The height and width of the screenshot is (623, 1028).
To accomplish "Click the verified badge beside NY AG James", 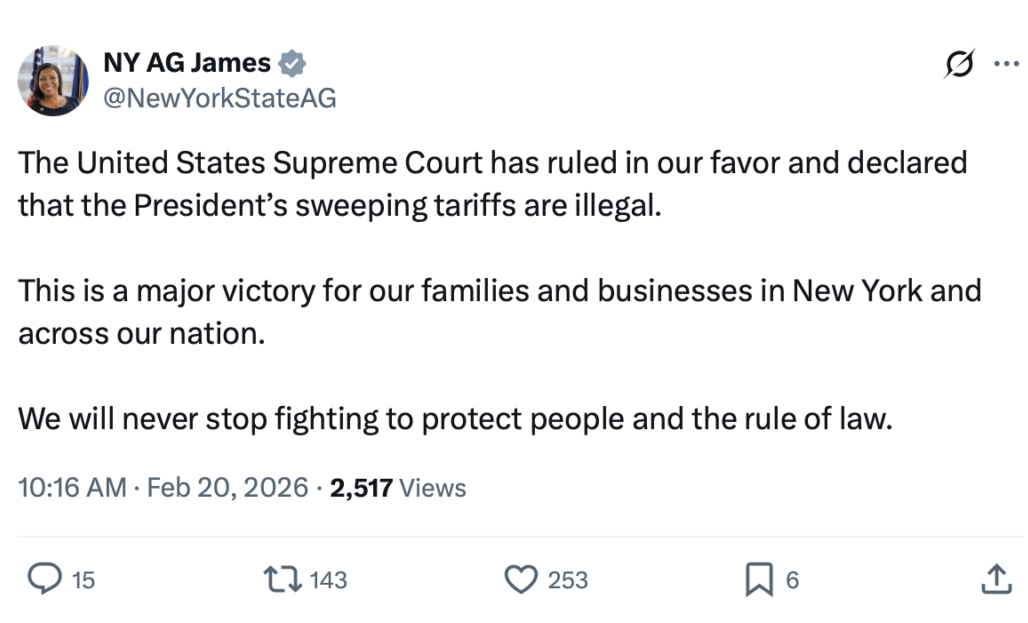I will (x=292, y=63).
